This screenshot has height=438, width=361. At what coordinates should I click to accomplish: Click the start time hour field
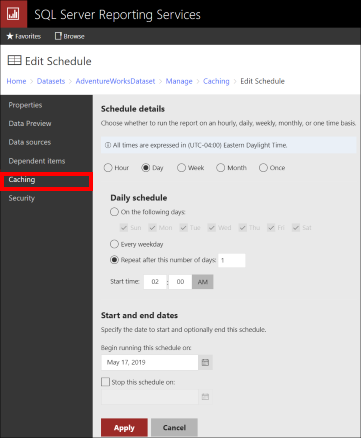(x=155, y=282)
